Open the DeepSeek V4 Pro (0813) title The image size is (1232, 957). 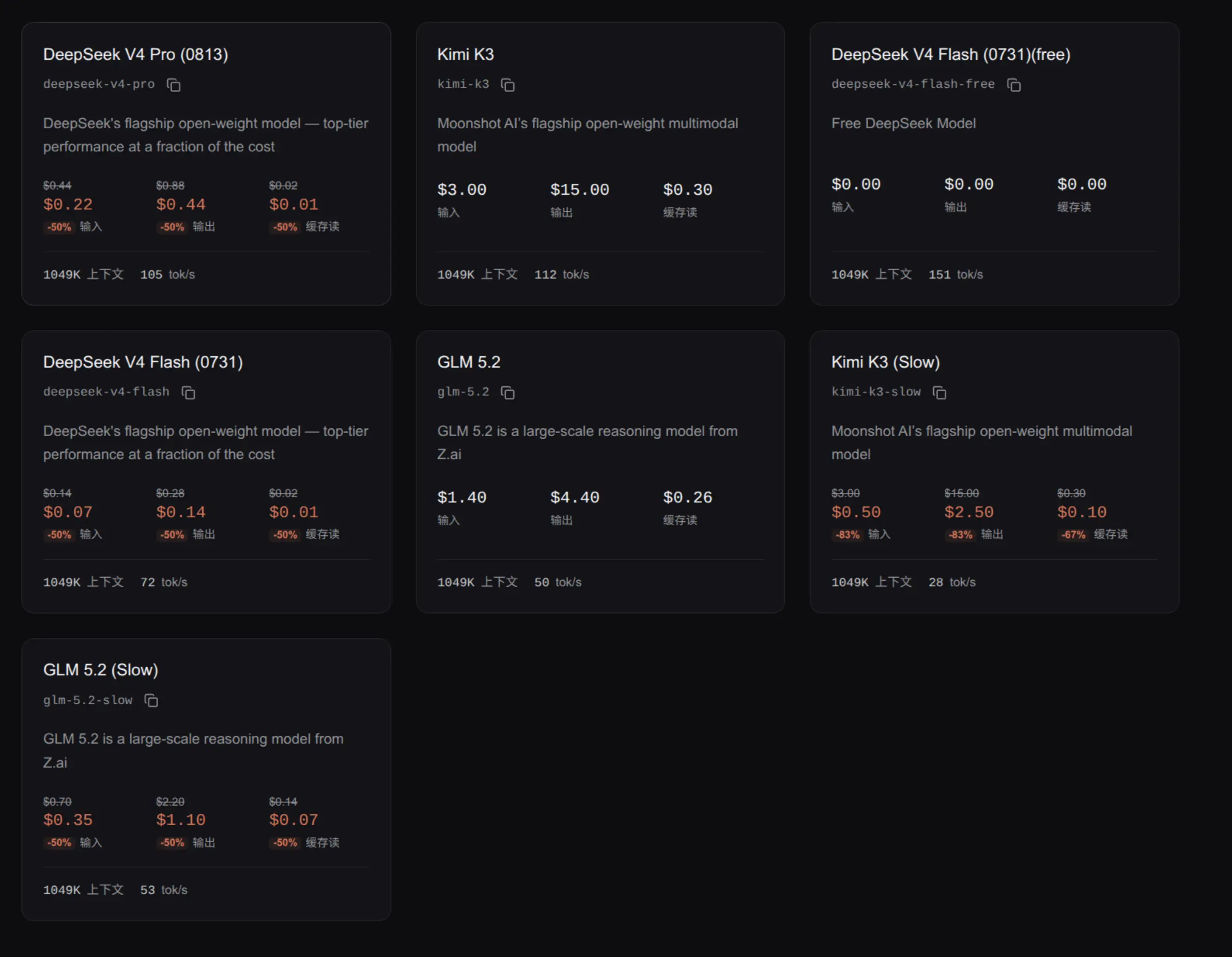tap(135, 54)
